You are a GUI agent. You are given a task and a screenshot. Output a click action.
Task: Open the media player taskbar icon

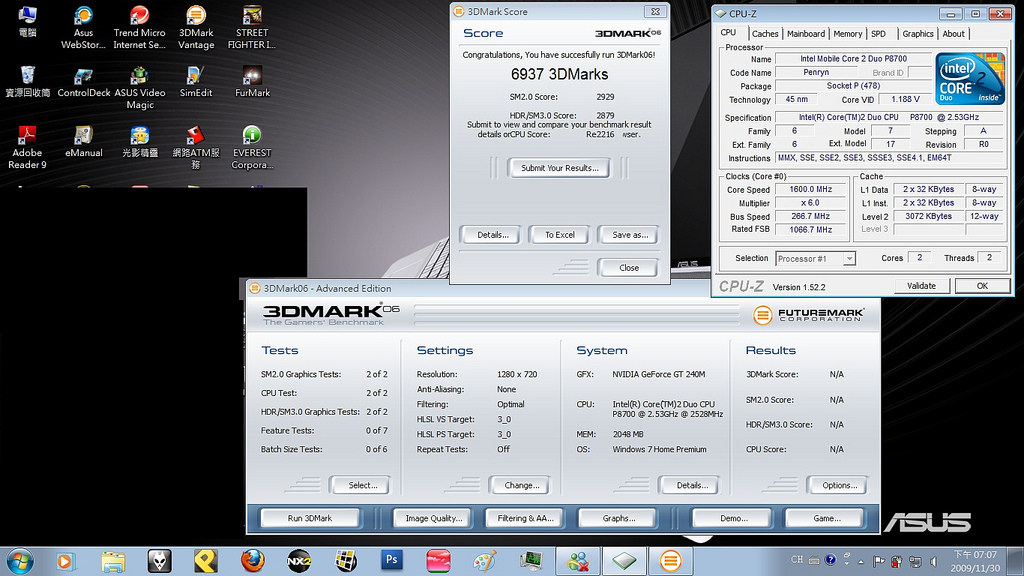tap(65, 561)
